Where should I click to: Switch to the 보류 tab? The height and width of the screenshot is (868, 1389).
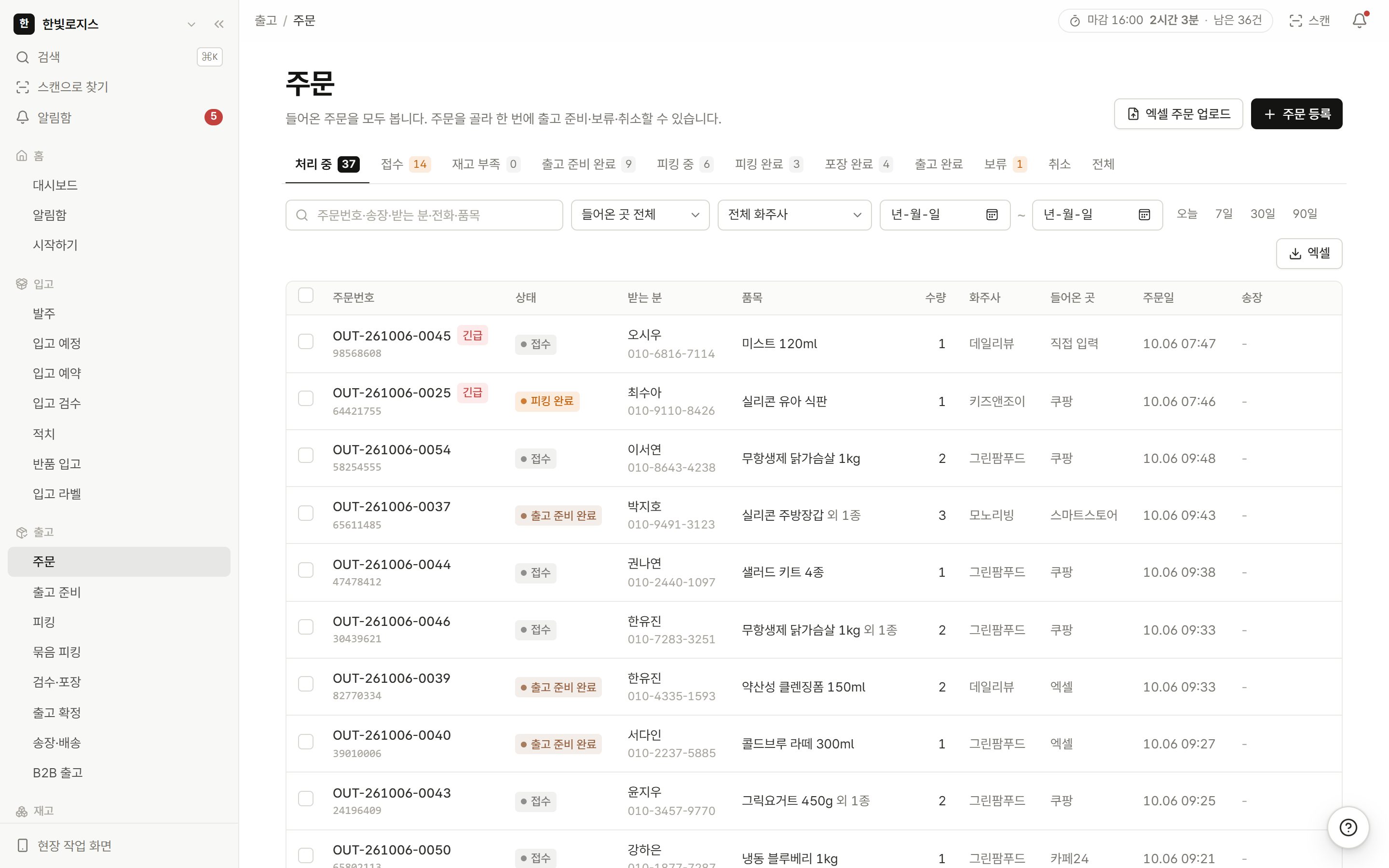click(x=1005, y=164)
